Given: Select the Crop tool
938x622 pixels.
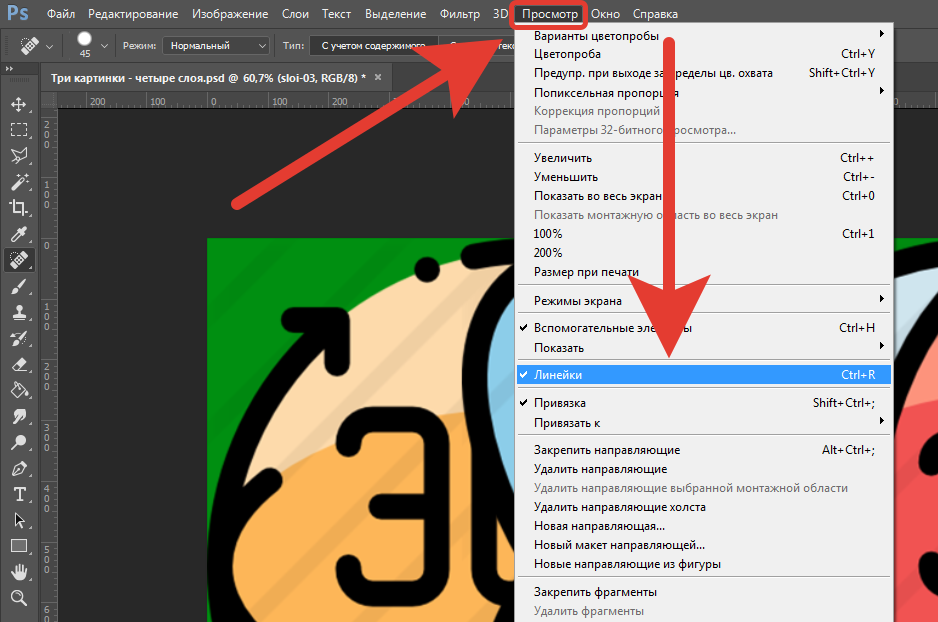Looking at the screenshot, I should 19,208.
